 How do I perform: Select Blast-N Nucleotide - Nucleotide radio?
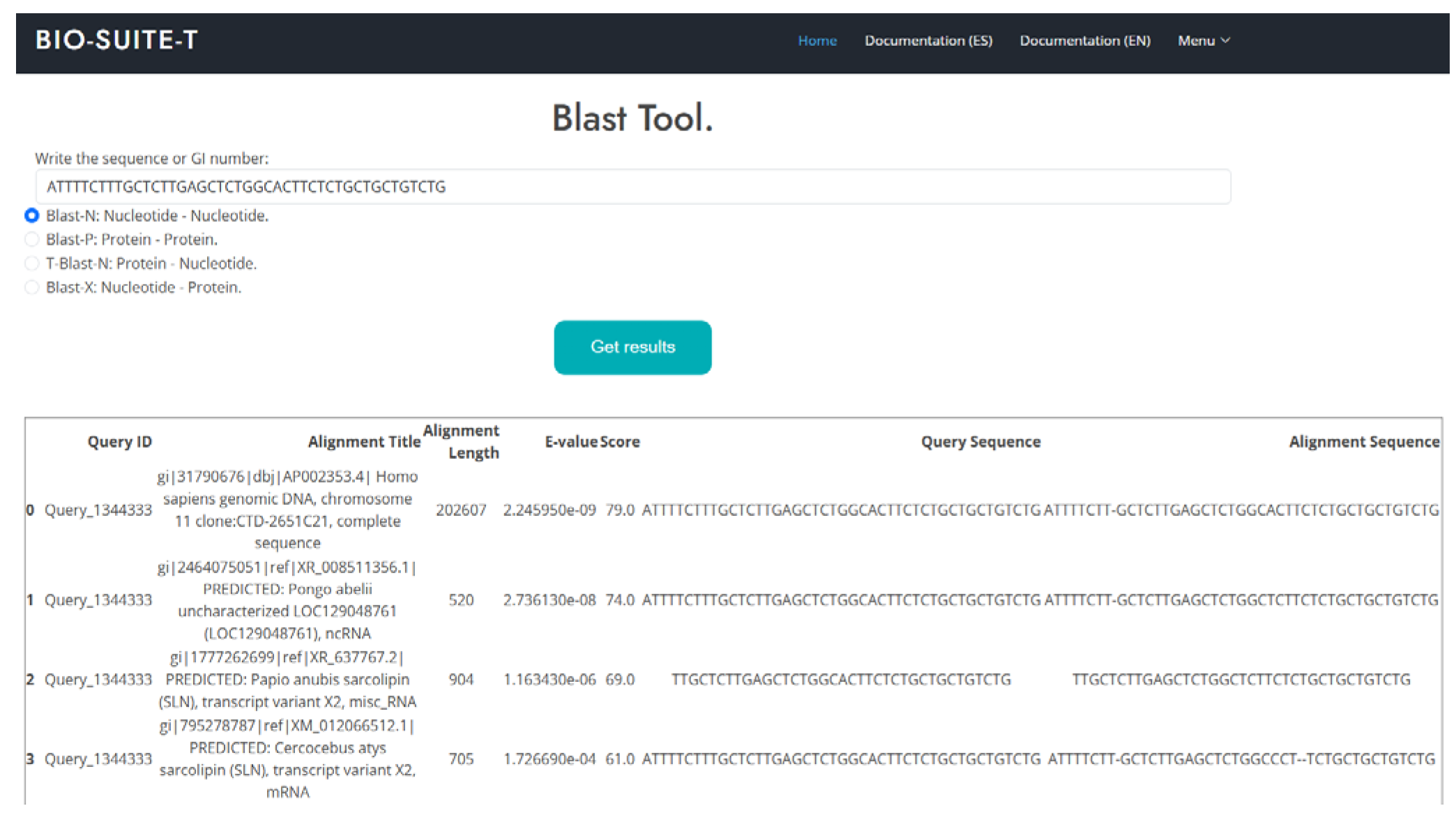tap(31, 215)
